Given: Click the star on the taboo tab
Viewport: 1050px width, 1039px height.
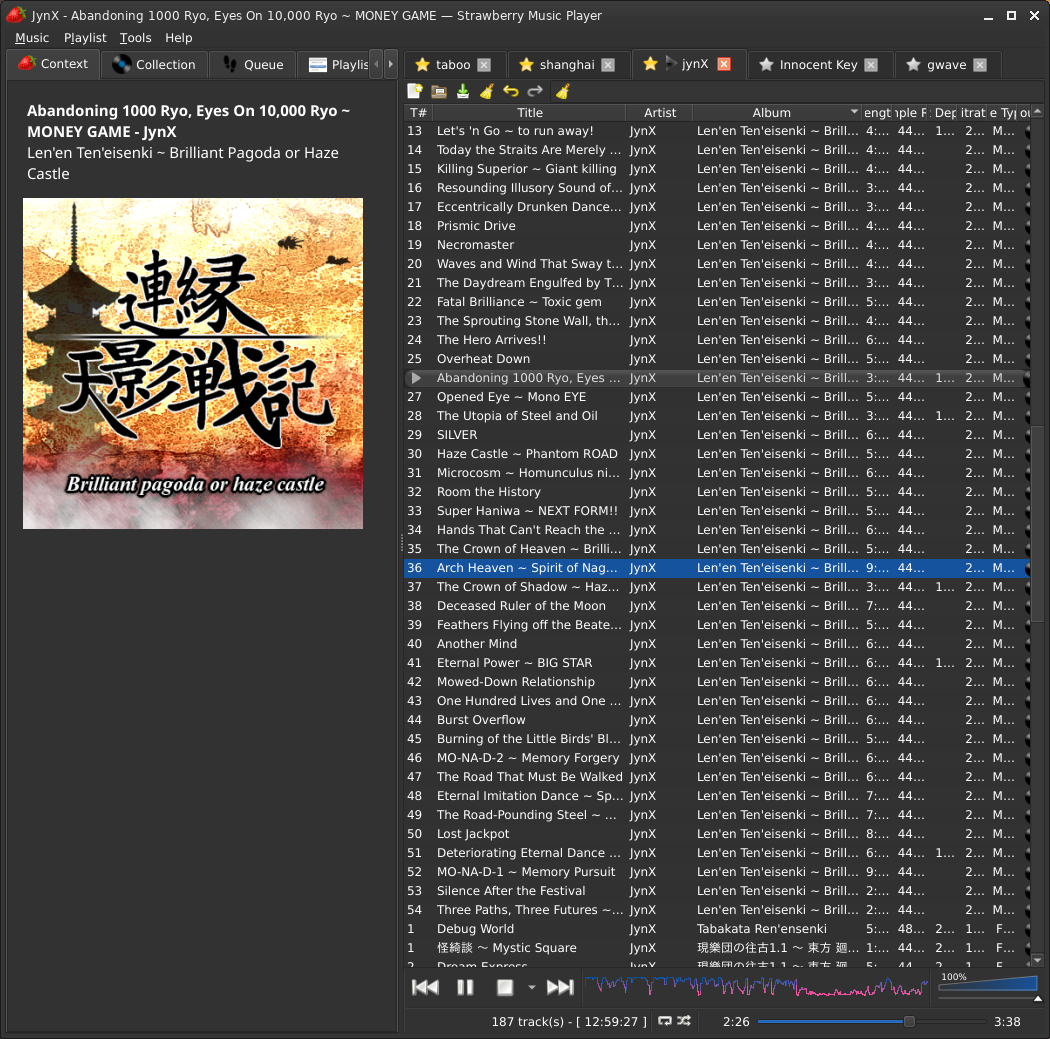Looking at the screenshot, I should (422, 65).
